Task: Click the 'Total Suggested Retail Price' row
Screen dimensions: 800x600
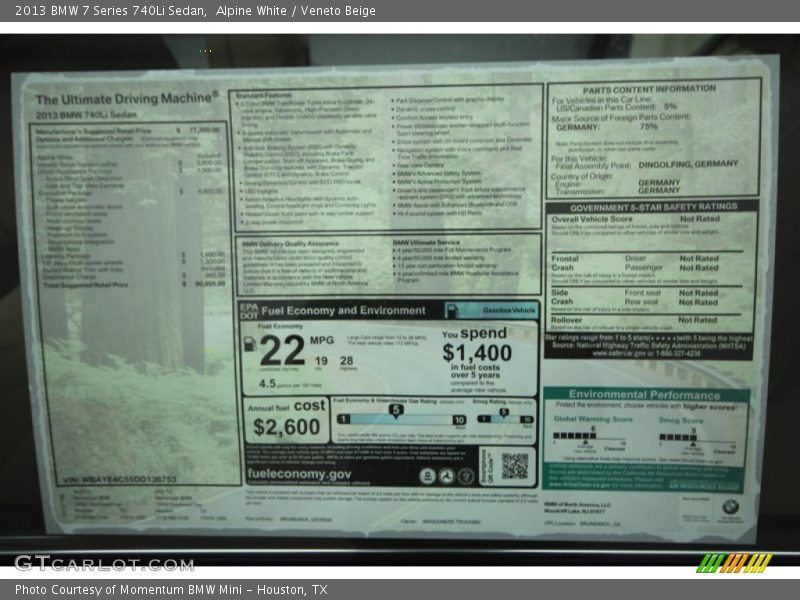Action: coord(134,285)
